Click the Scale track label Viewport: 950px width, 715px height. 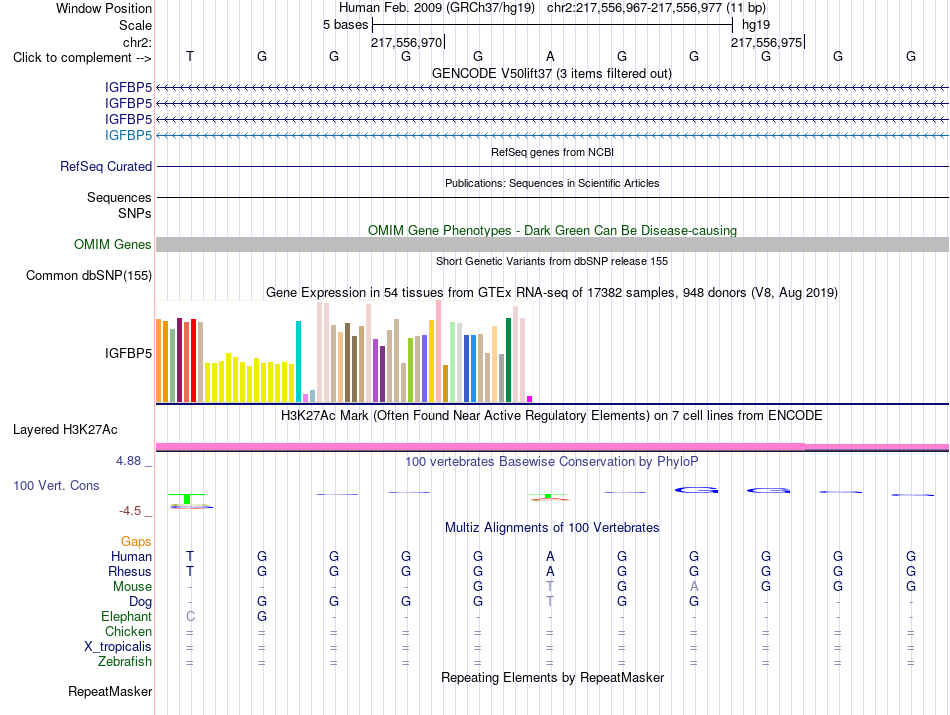click(135, 25)
